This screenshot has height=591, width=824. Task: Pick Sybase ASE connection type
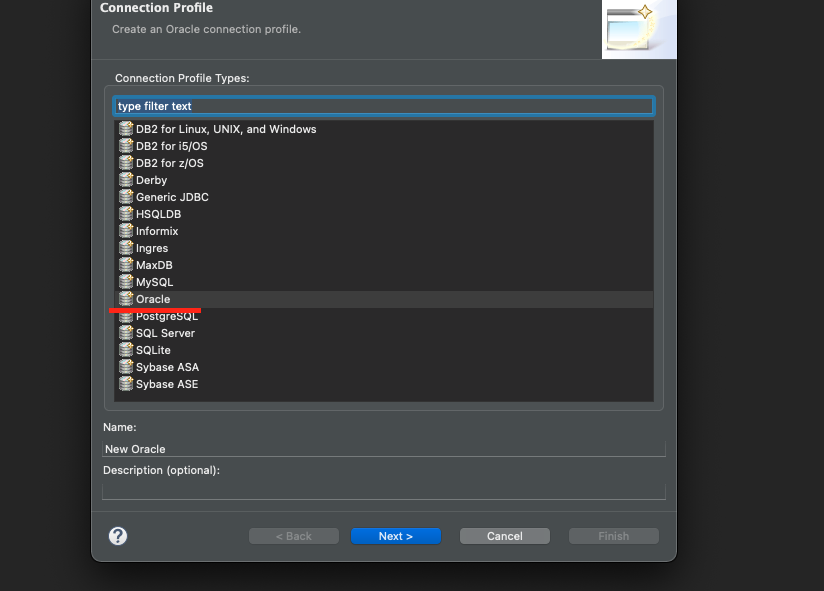point(167,384)
